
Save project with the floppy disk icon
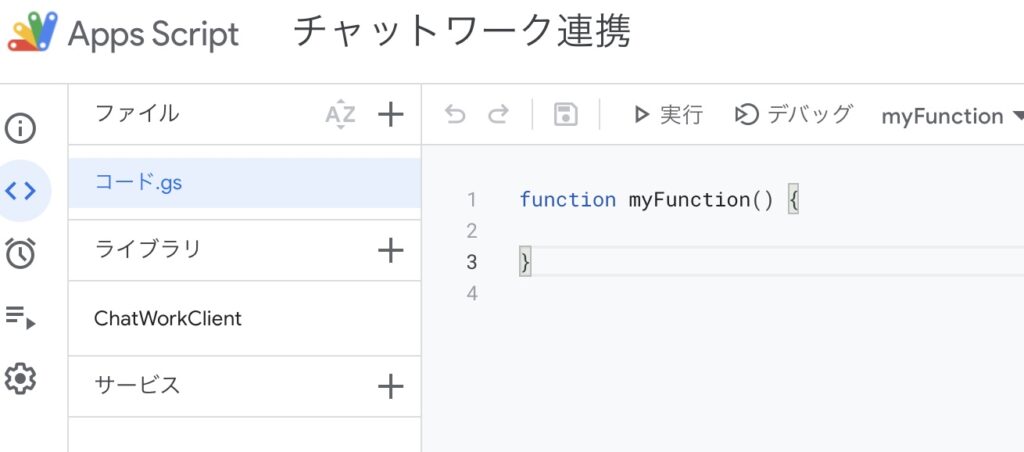pos(566,115)
